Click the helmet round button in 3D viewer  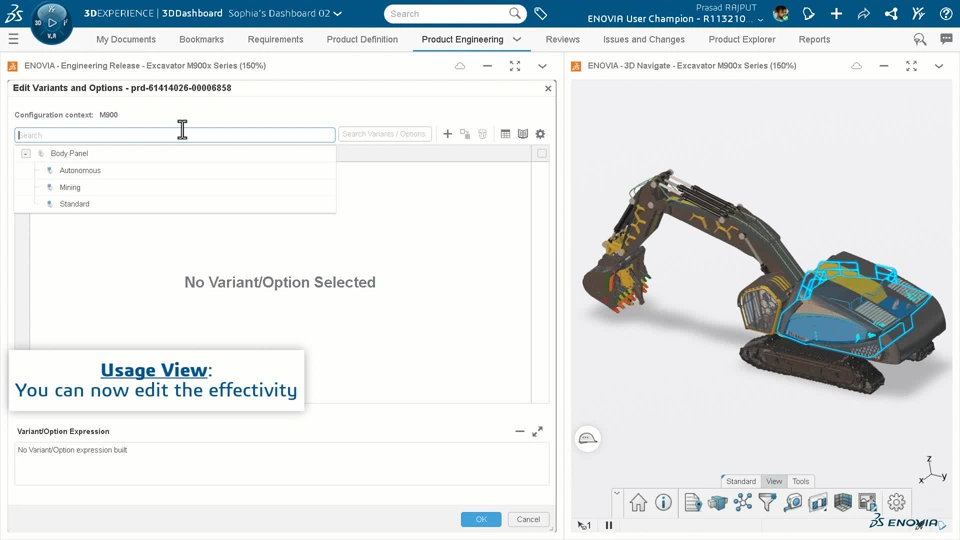click(x=588, y=438)
